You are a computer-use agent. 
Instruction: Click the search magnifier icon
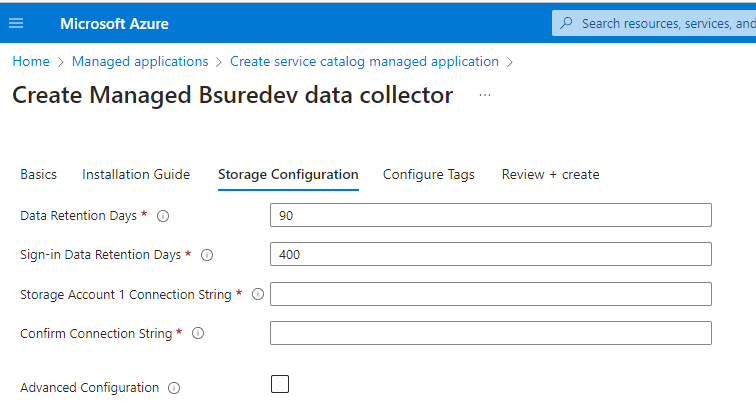coord(567,23)
